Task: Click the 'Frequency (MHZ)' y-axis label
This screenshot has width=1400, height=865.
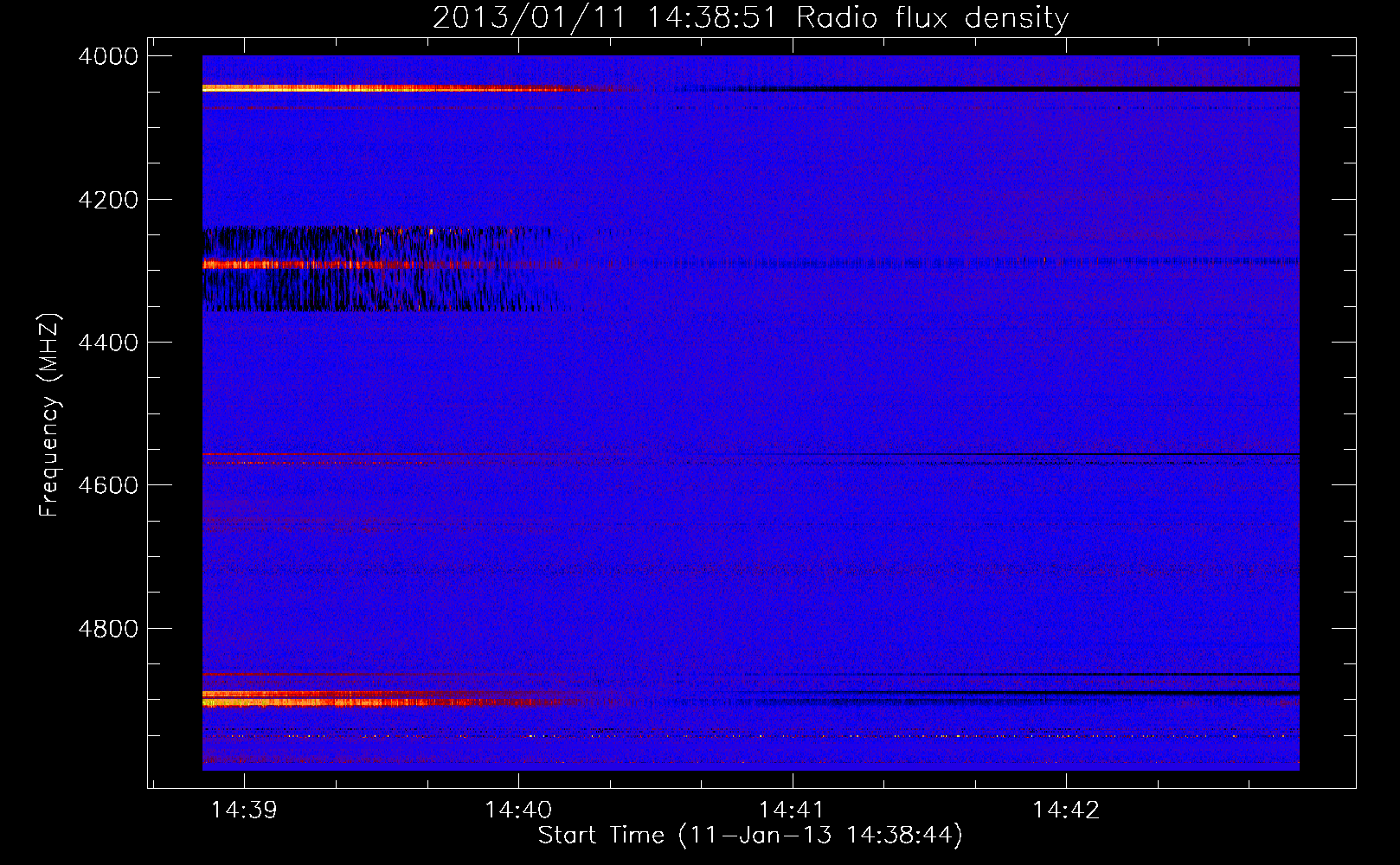Action: coord(49,414)
